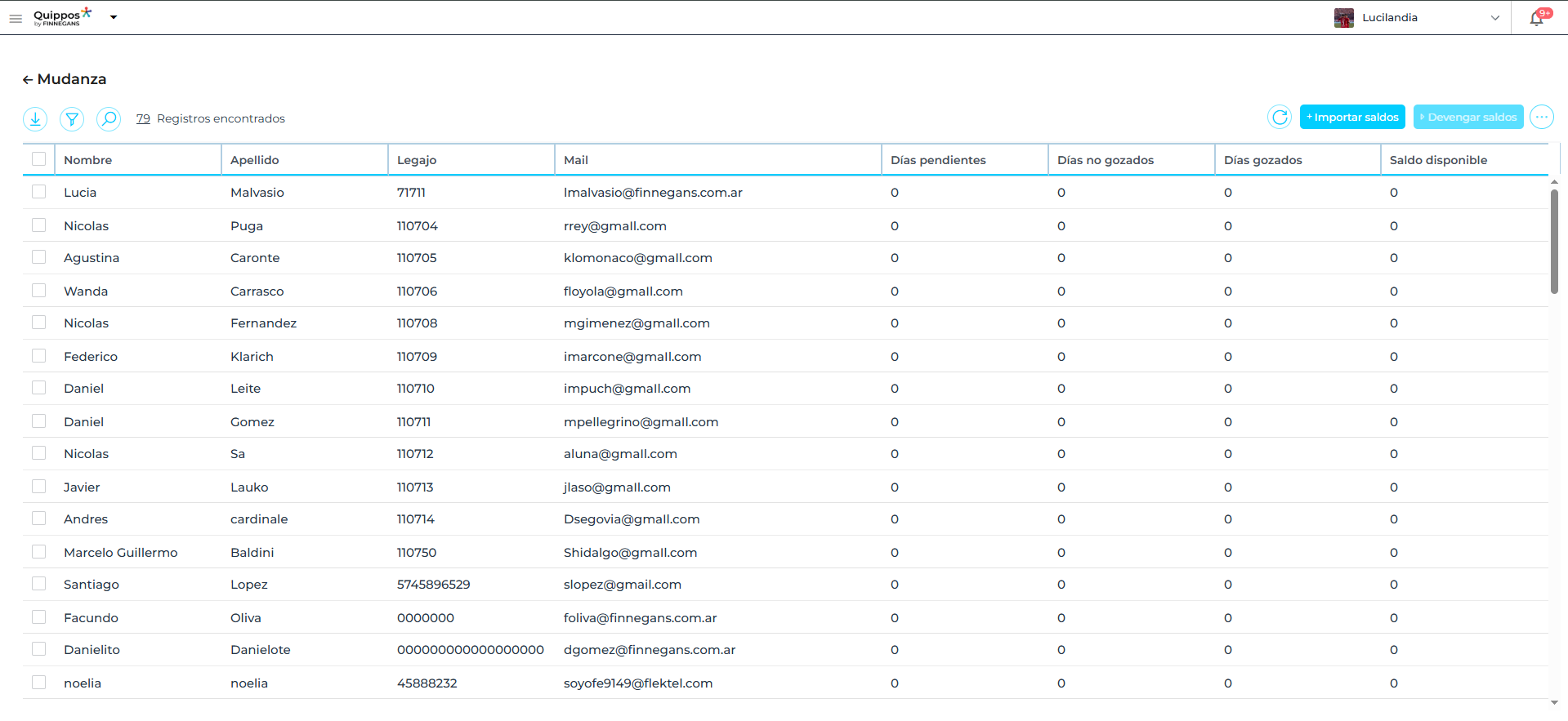Expand the Lucilandia account chevron
This screenshot has width=1568, height=721.
[1494, 18]
